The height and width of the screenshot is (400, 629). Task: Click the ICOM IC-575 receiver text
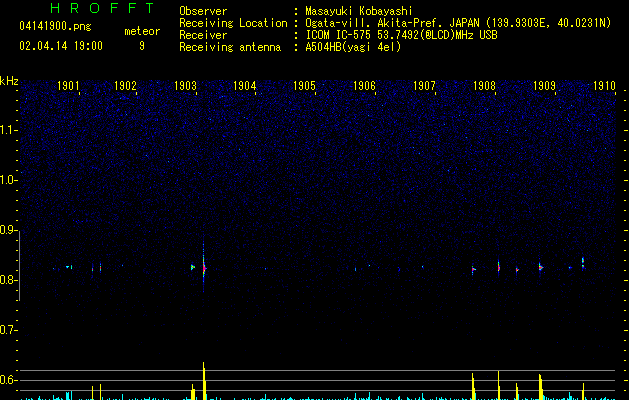click(x=401, y=35)
